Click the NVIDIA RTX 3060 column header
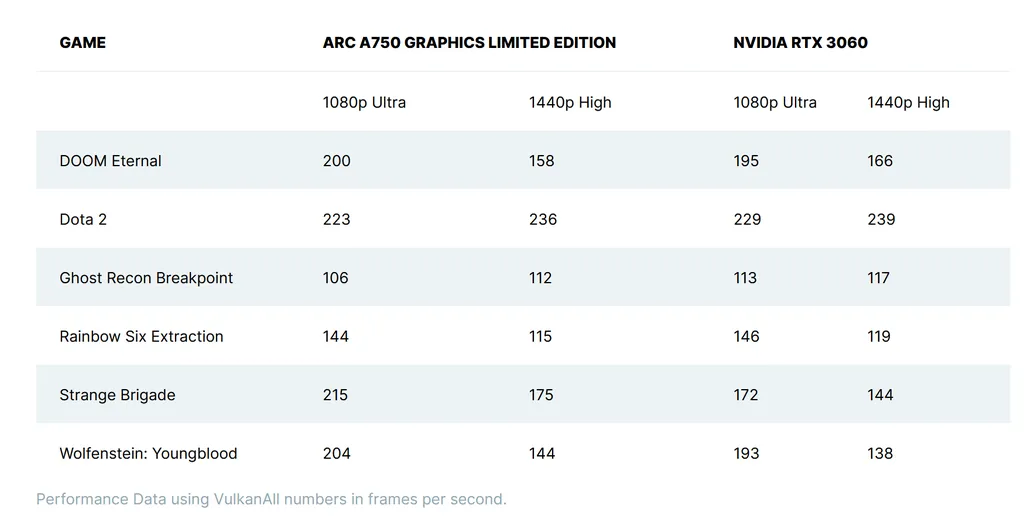Screen dimensions: 1024x519 pos(800,43)
